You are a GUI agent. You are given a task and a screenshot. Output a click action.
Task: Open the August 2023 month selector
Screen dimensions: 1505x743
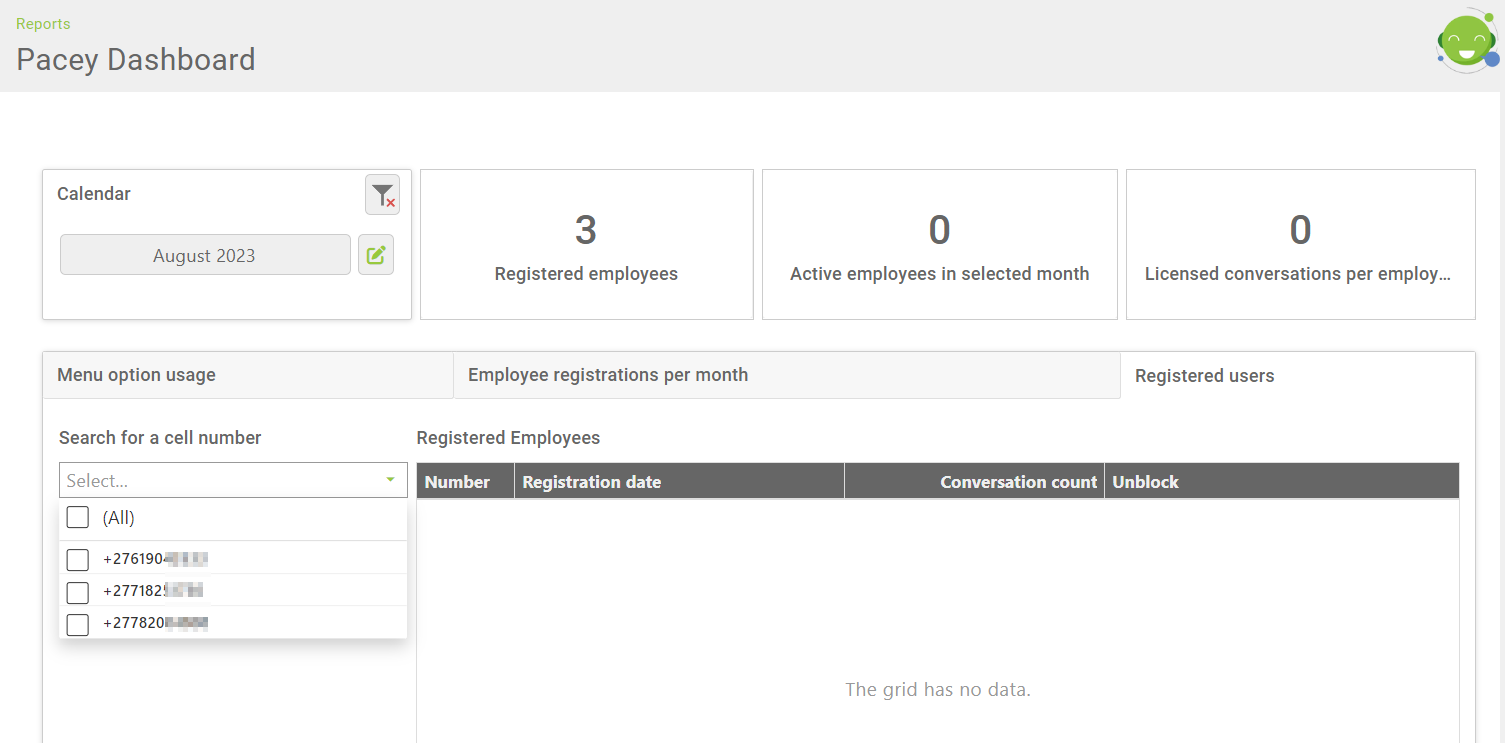point(205,255)
